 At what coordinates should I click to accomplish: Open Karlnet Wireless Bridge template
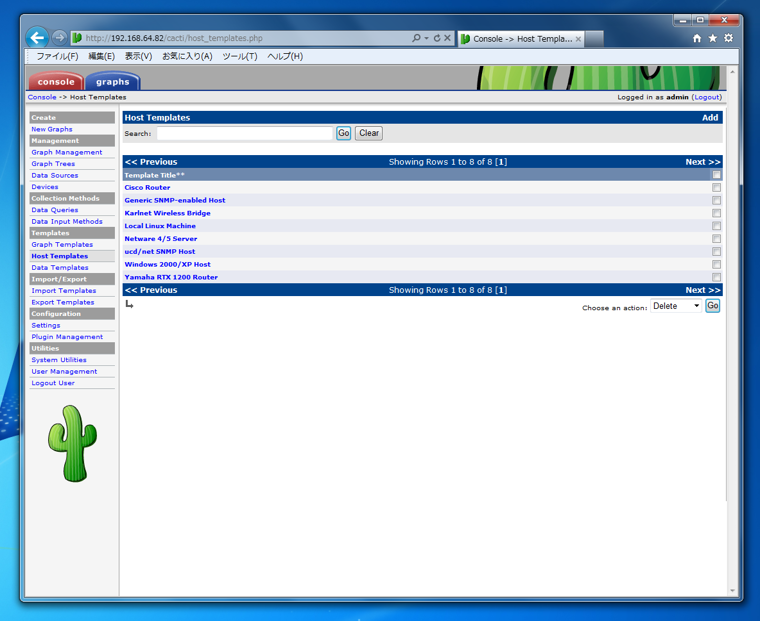167,213
